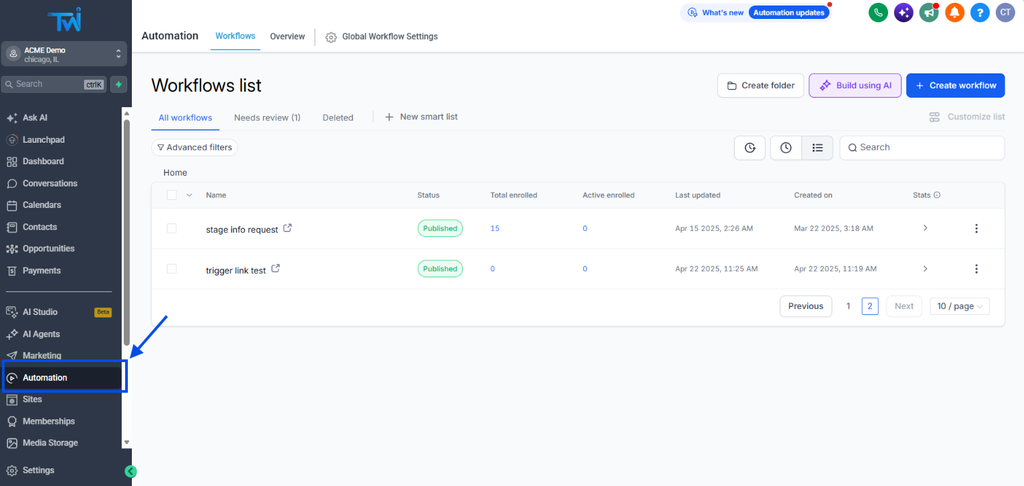This screenshot has height=486, width=1024.
Task: Click total enrolled count 15
Action: (x=495, y=229)
